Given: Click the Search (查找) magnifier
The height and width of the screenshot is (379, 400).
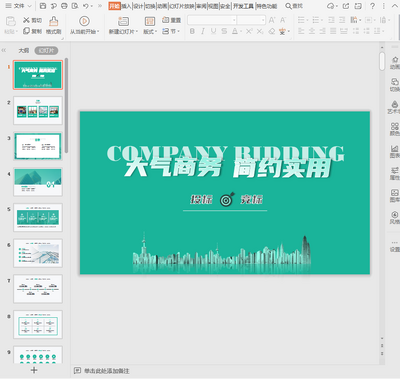Looking at the screenshot, I should pos(289,6).
